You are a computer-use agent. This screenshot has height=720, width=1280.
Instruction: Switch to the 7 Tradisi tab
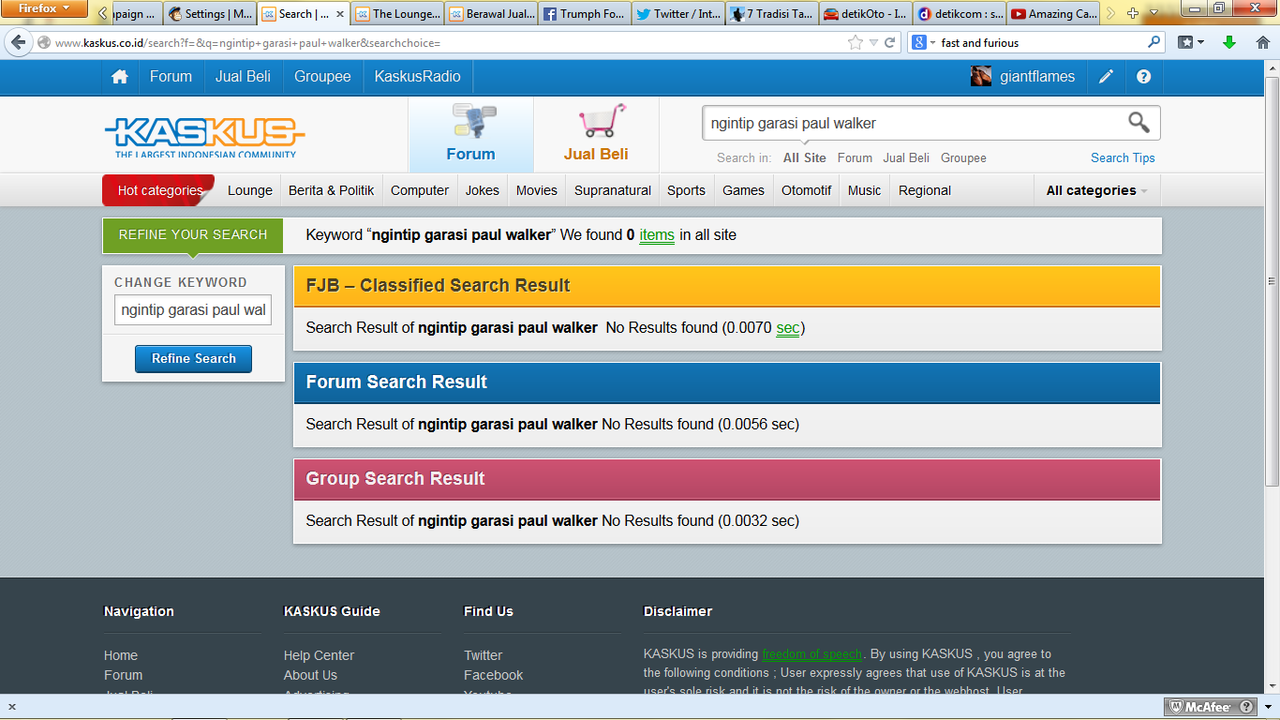pos(771,14)
